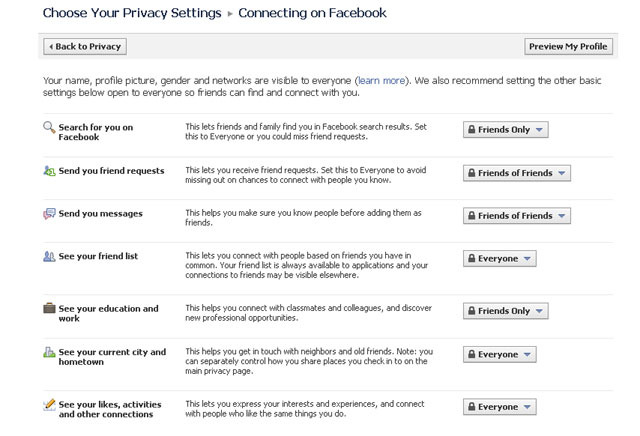
Task: Expand the Send you messages privacy dropdown
Action: pos(516,216)
